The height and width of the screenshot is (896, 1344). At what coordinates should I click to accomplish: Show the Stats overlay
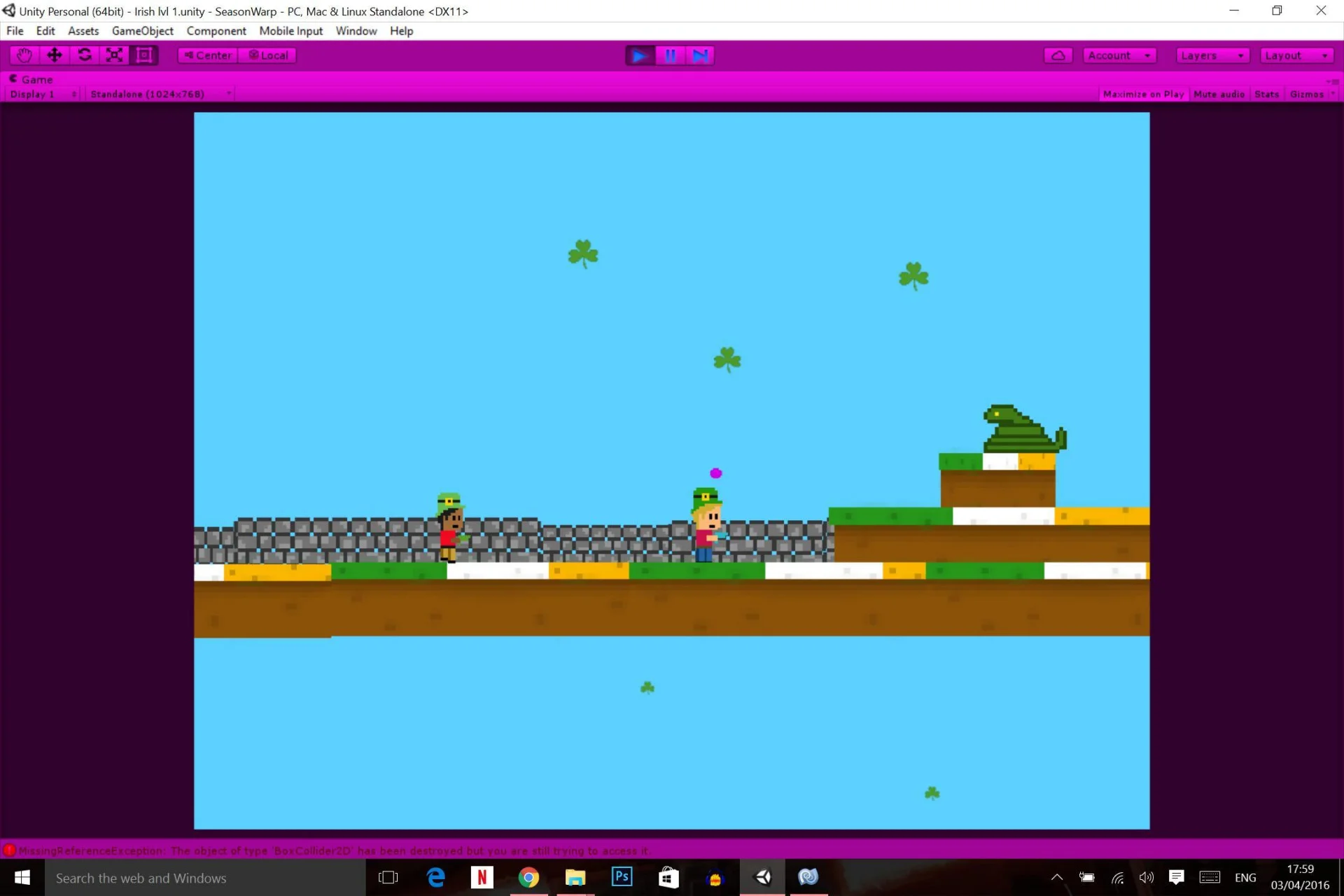tap(1266, 94)
